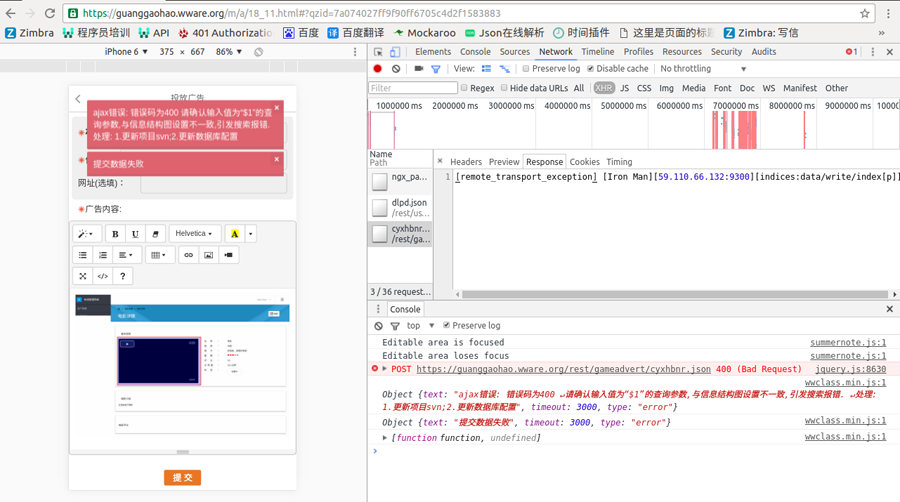Clear network log with the clear icon
This screenshot has width=900, height=502.
click(x=396, y=69)
